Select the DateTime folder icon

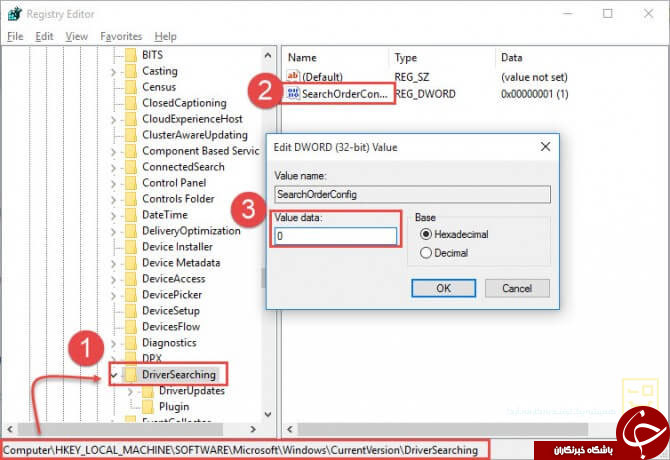pos(131,215)
